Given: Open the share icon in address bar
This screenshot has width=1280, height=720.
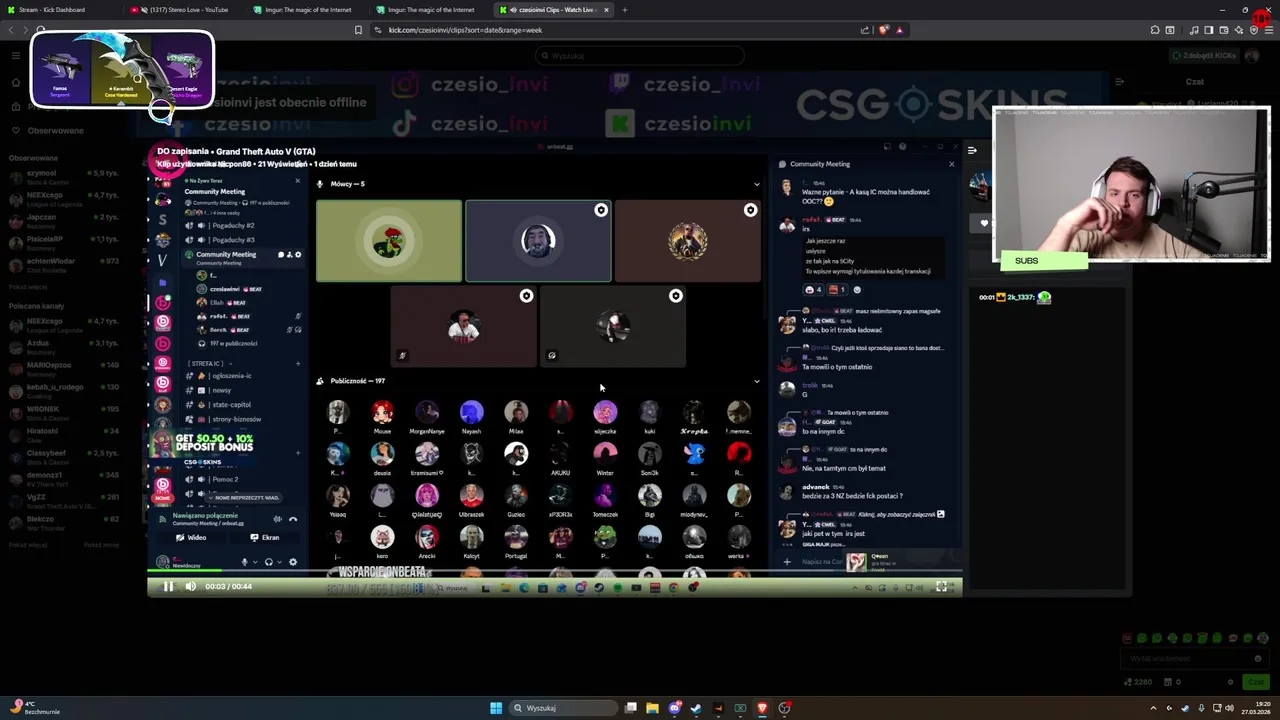Looking at the screenshot, I should 865,30.
